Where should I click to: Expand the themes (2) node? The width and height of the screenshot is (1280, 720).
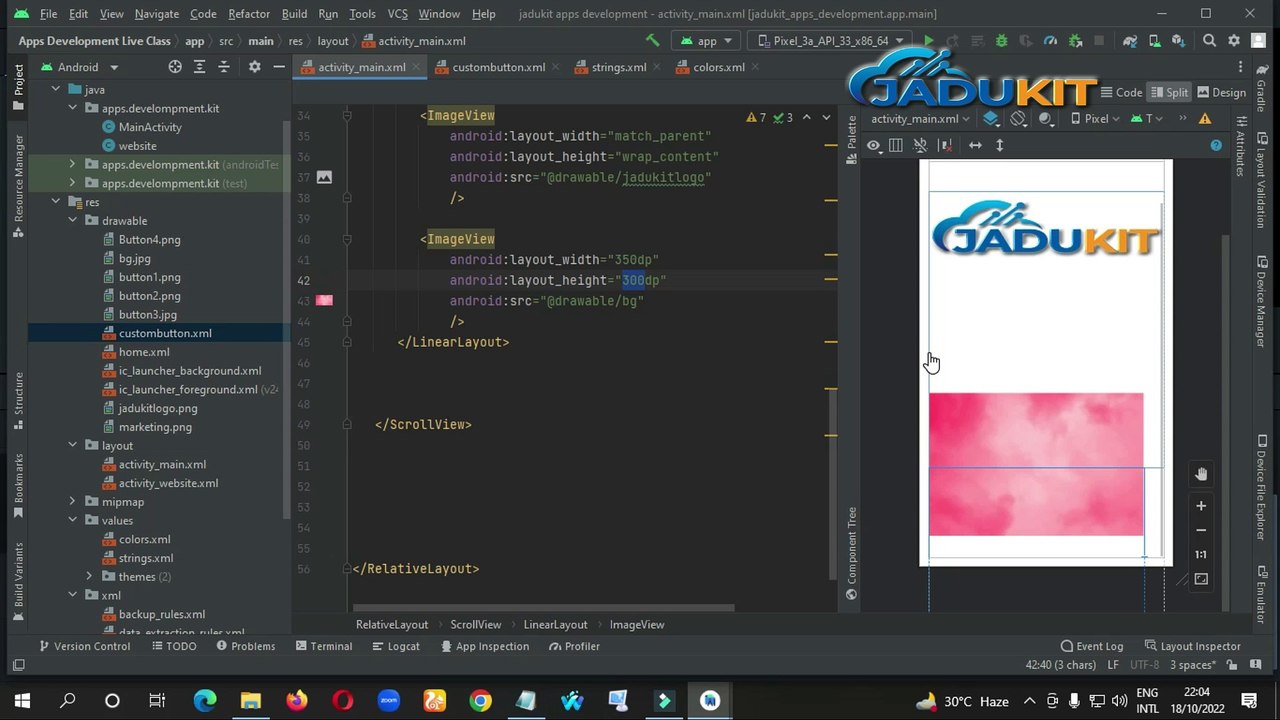(x=90, y=577)
